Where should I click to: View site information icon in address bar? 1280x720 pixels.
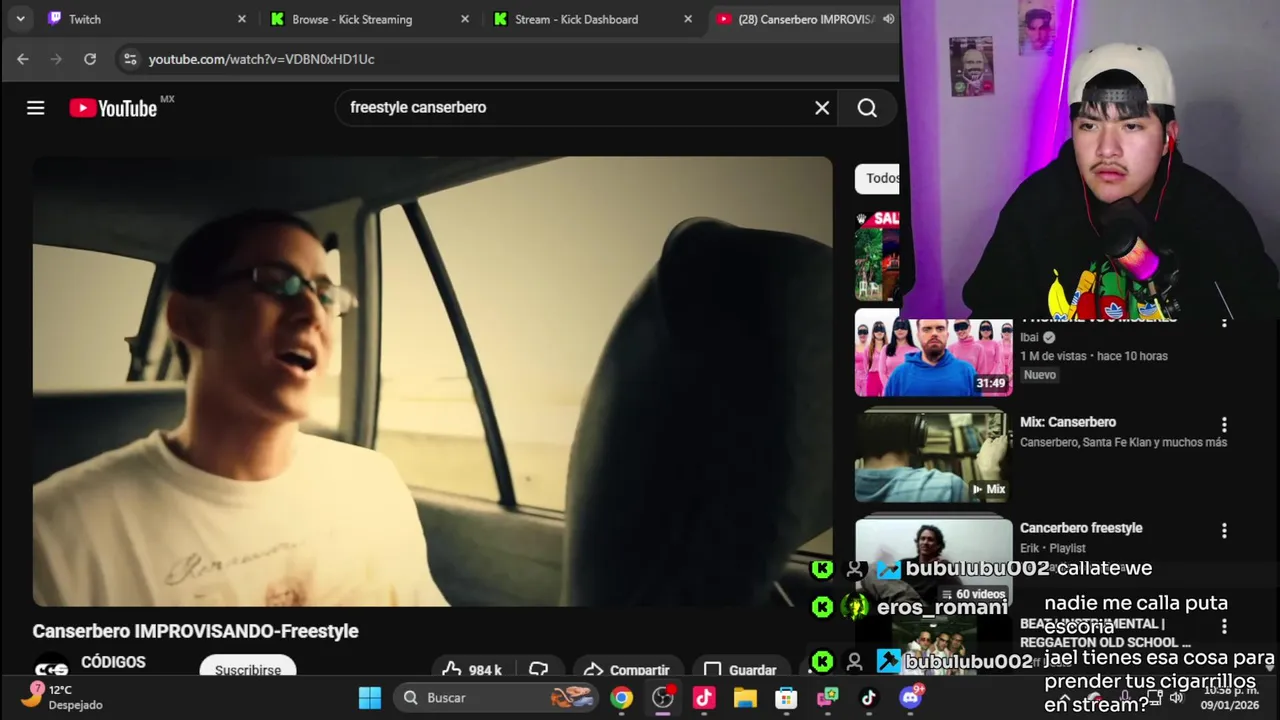pos(130,59)
